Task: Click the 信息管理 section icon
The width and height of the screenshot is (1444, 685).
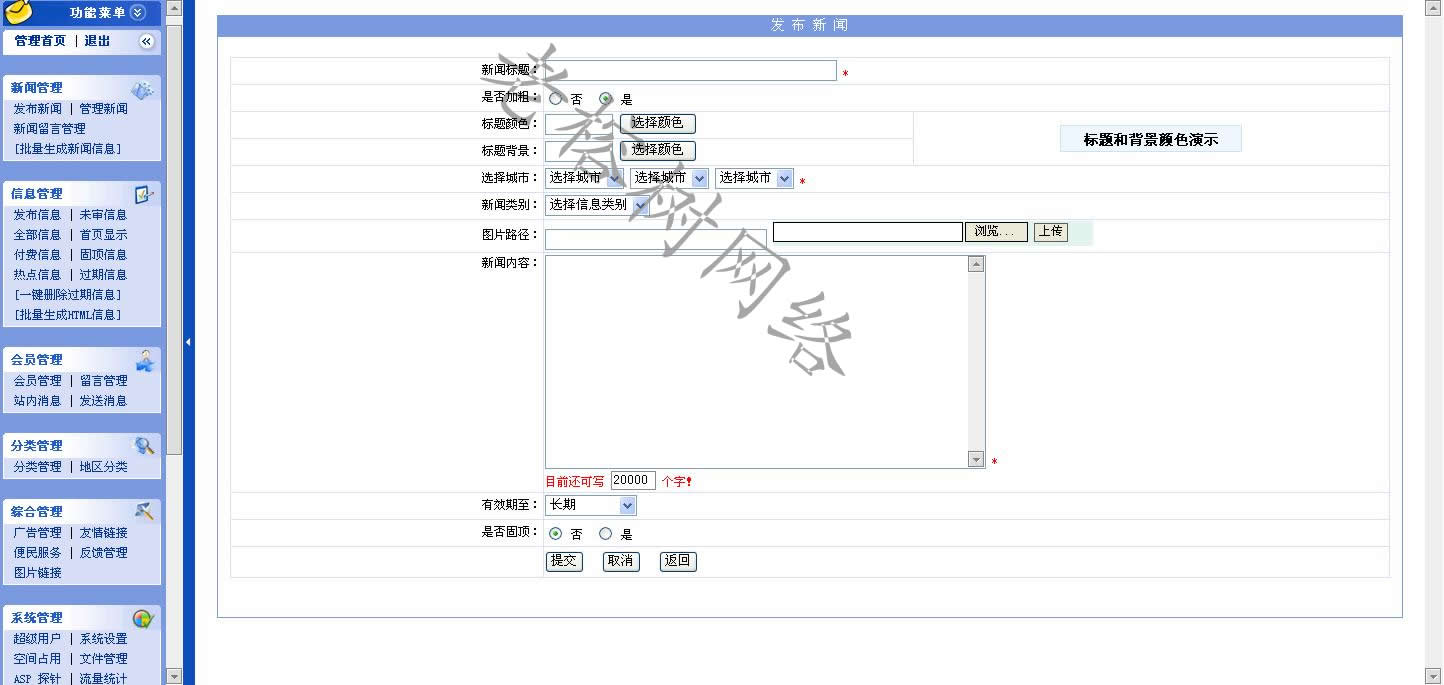Action: click(143, 194)
